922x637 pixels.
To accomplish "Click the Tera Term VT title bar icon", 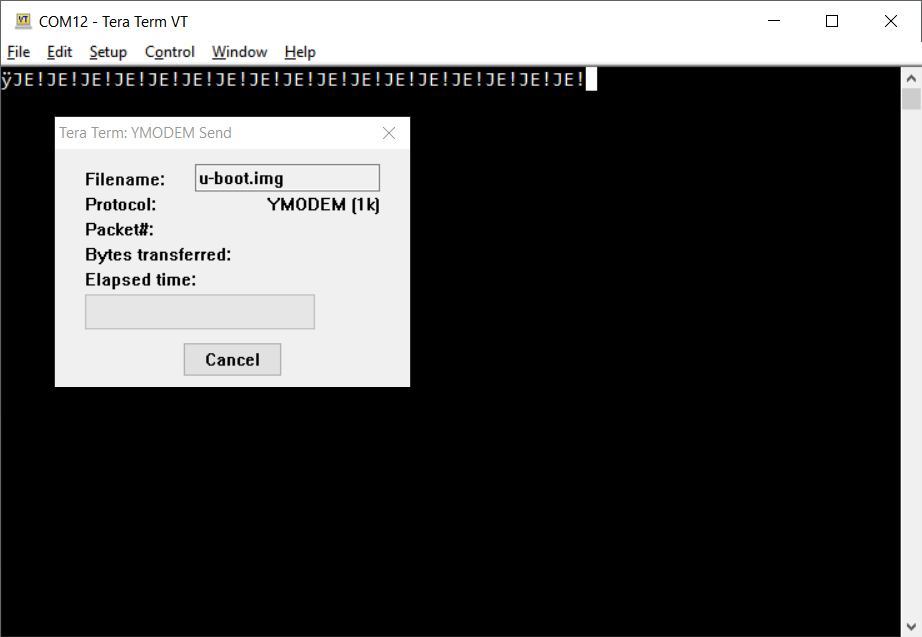I will click(23, 21).
